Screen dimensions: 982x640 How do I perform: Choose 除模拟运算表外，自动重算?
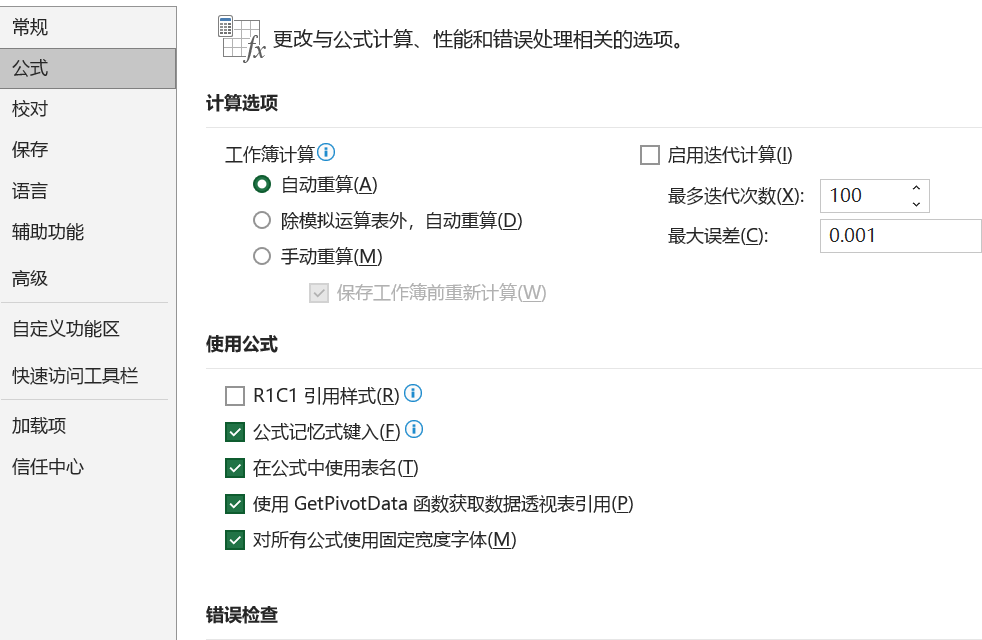pyautogui.click(x=261, y=222)
